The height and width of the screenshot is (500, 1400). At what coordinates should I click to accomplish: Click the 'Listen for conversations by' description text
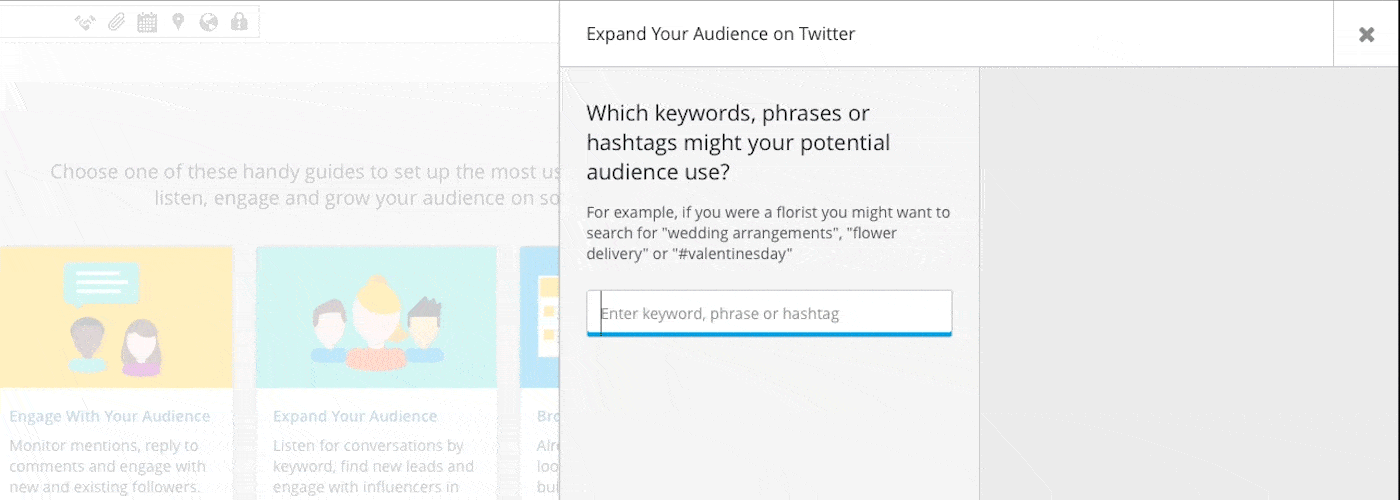tap(373, 466)
